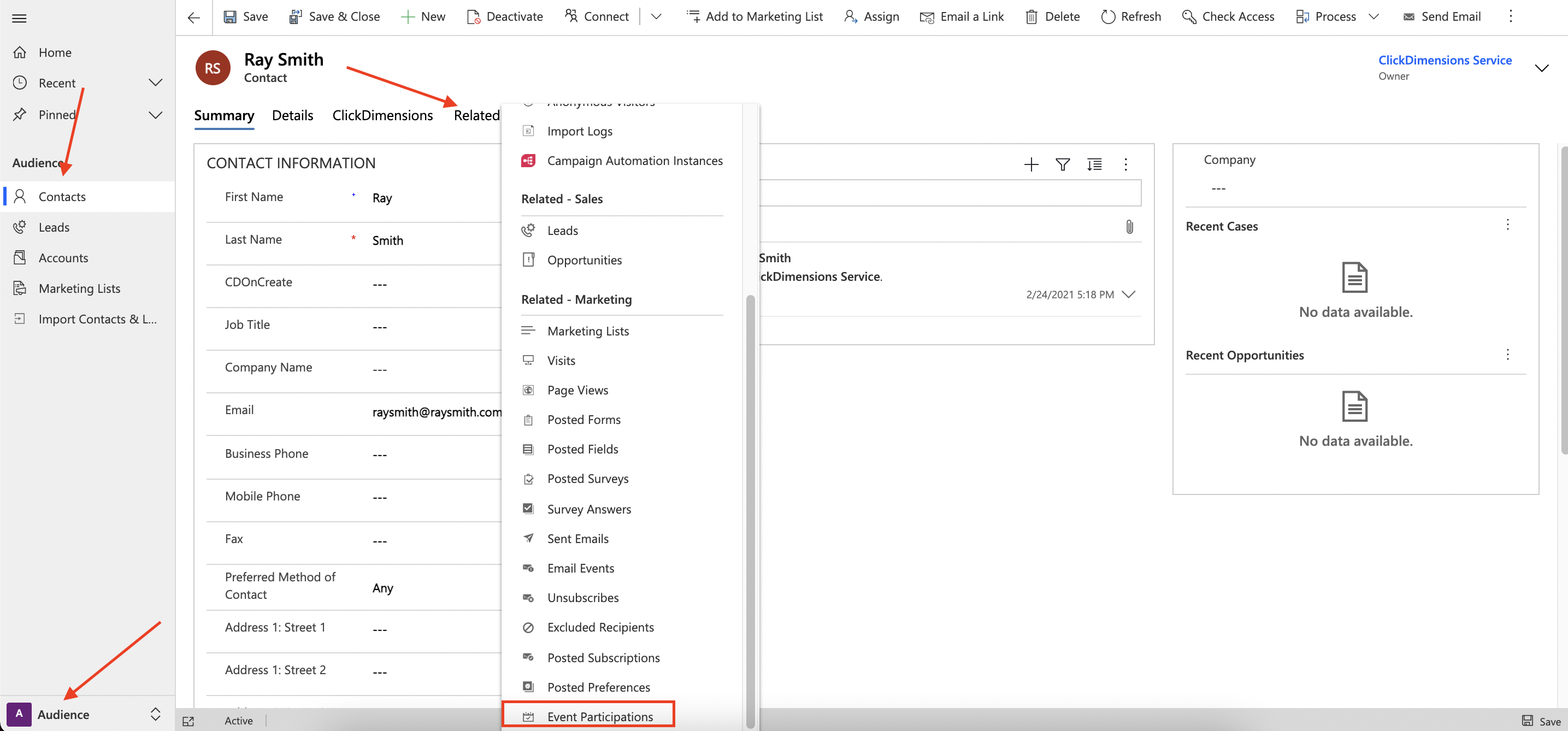Delete the contact record
The image size is (1568, 731).
1052,17
